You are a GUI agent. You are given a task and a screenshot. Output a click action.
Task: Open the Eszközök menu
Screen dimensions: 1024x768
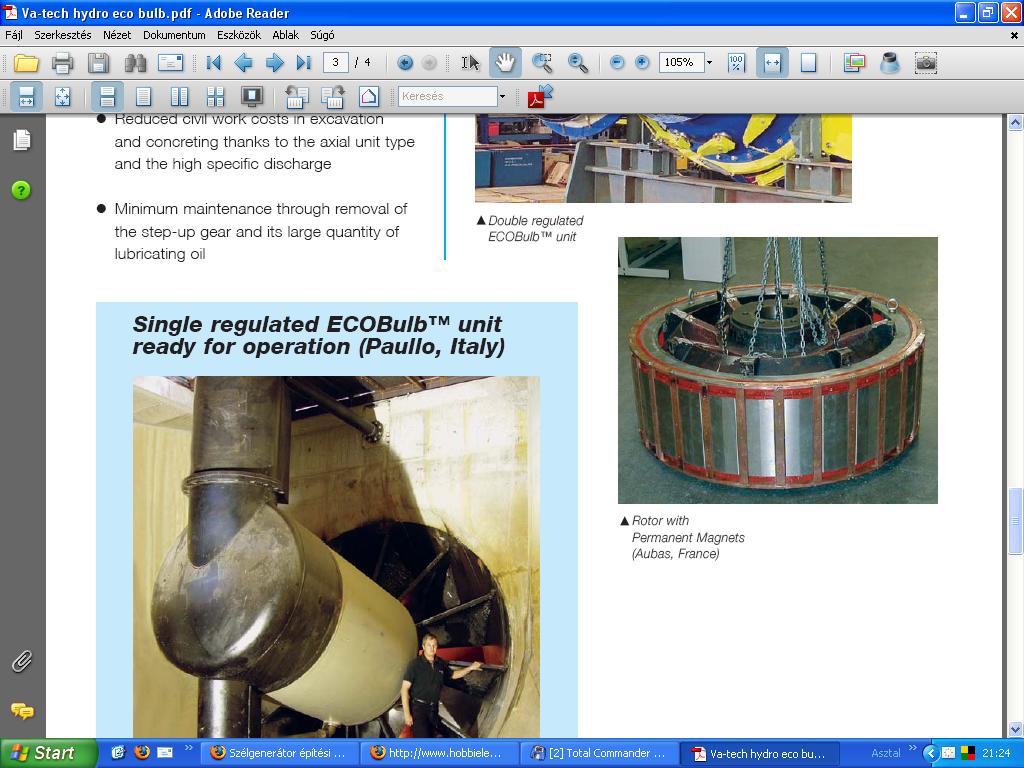(x=239, y=35)
